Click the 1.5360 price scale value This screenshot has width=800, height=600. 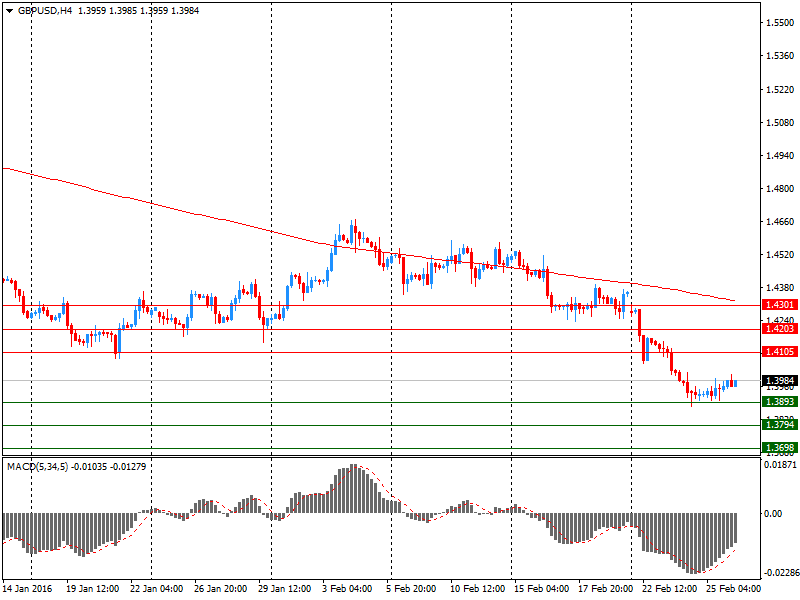pos(781,56)
